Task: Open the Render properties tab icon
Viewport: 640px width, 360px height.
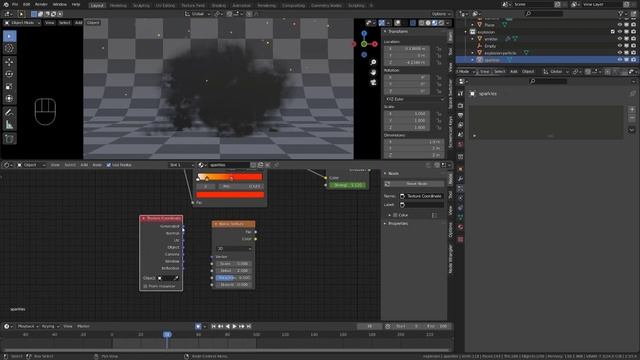Action: (460, 106)
